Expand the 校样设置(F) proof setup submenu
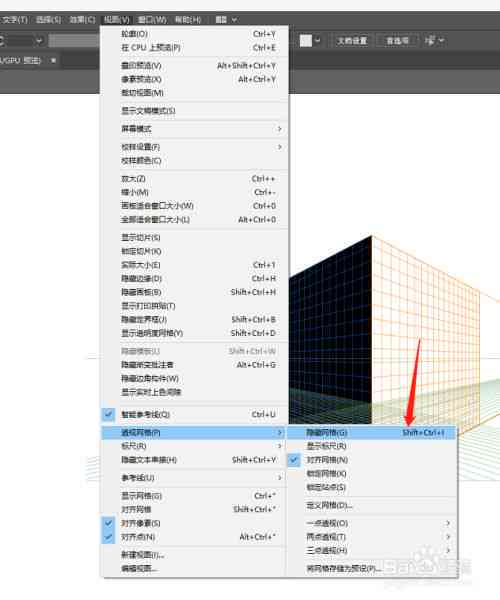 (194, 147)
